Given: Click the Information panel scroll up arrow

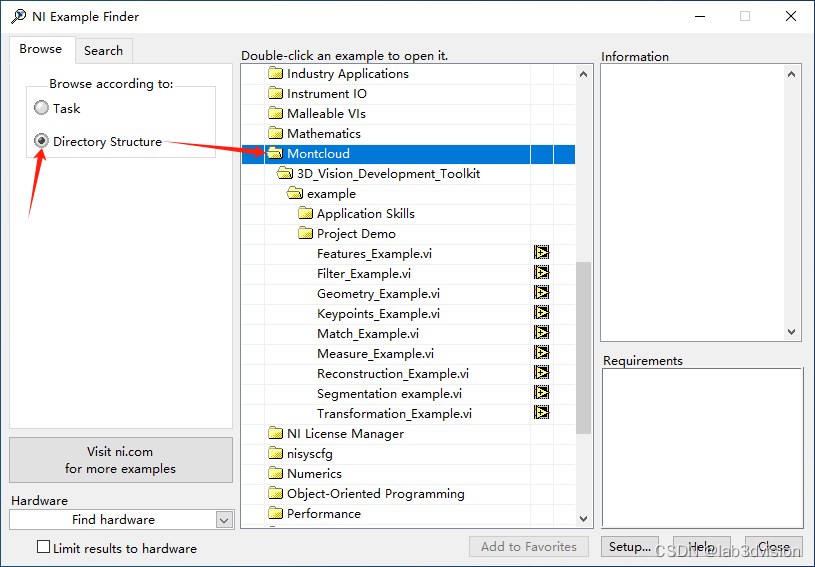Looking at the screenshot, I should point(791,74).
